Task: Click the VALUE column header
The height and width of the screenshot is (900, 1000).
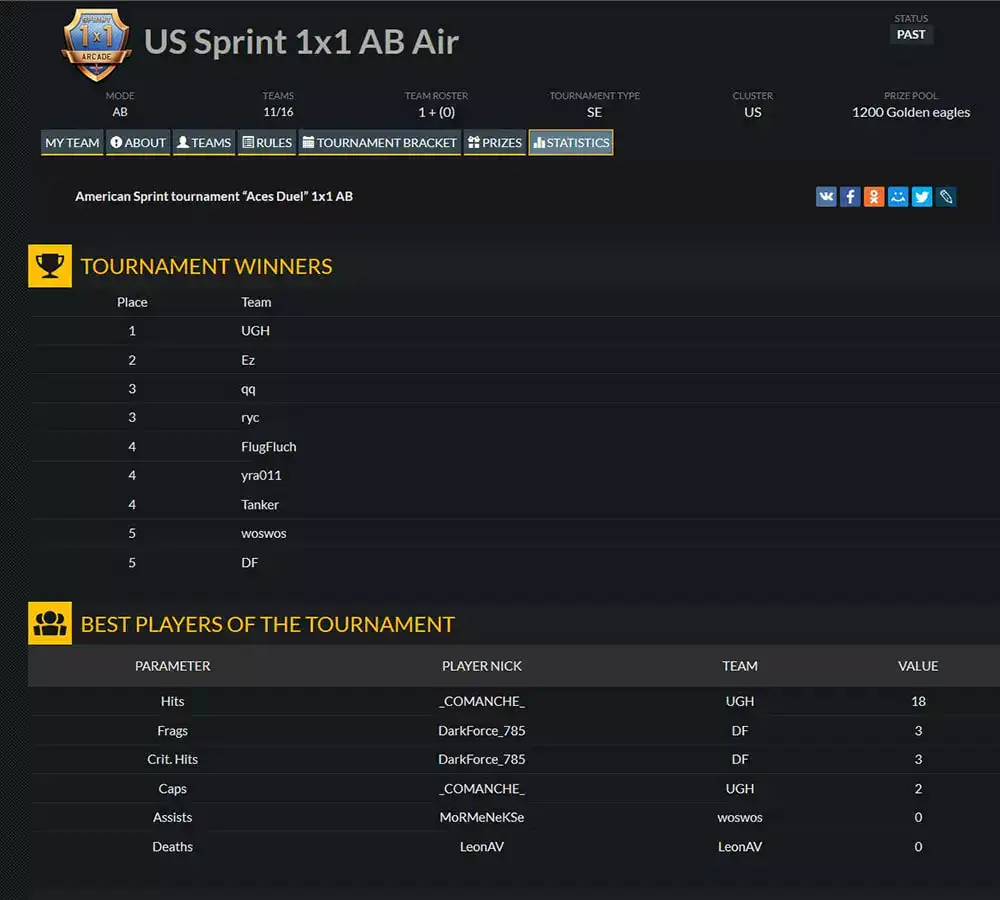Action: pos(917,666)
